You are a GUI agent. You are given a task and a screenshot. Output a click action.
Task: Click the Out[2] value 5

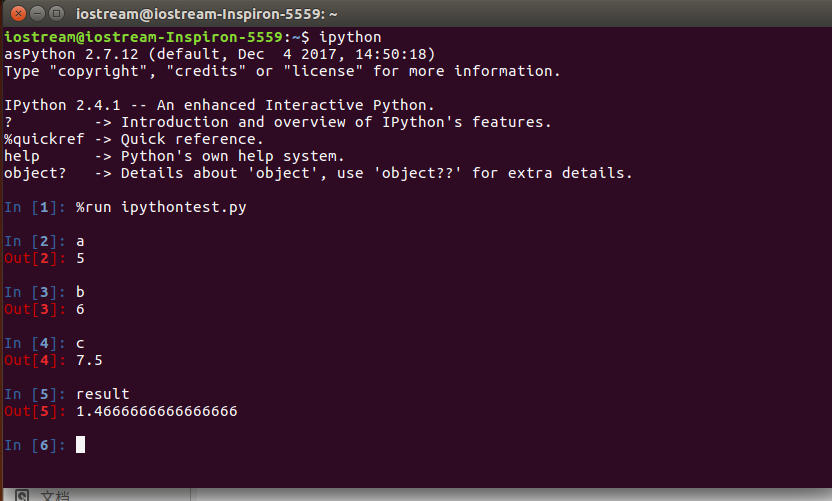coord(80,258)
